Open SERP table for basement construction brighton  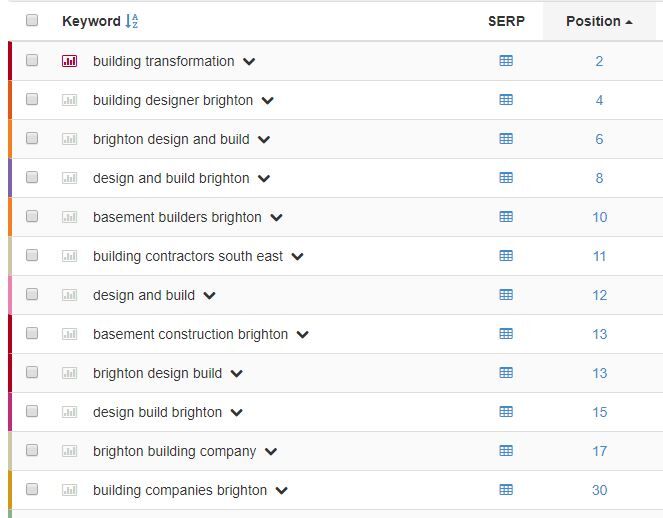(x=506, y=334)
